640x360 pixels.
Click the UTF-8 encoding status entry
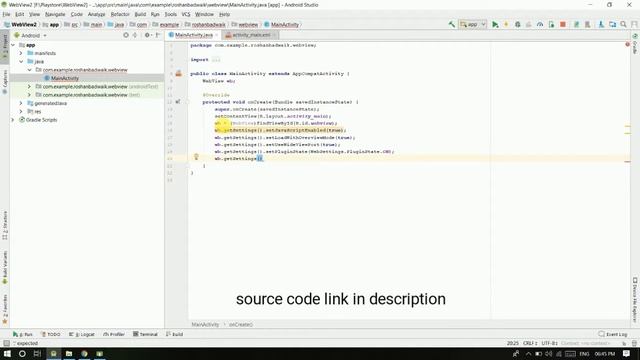point(549,343)
